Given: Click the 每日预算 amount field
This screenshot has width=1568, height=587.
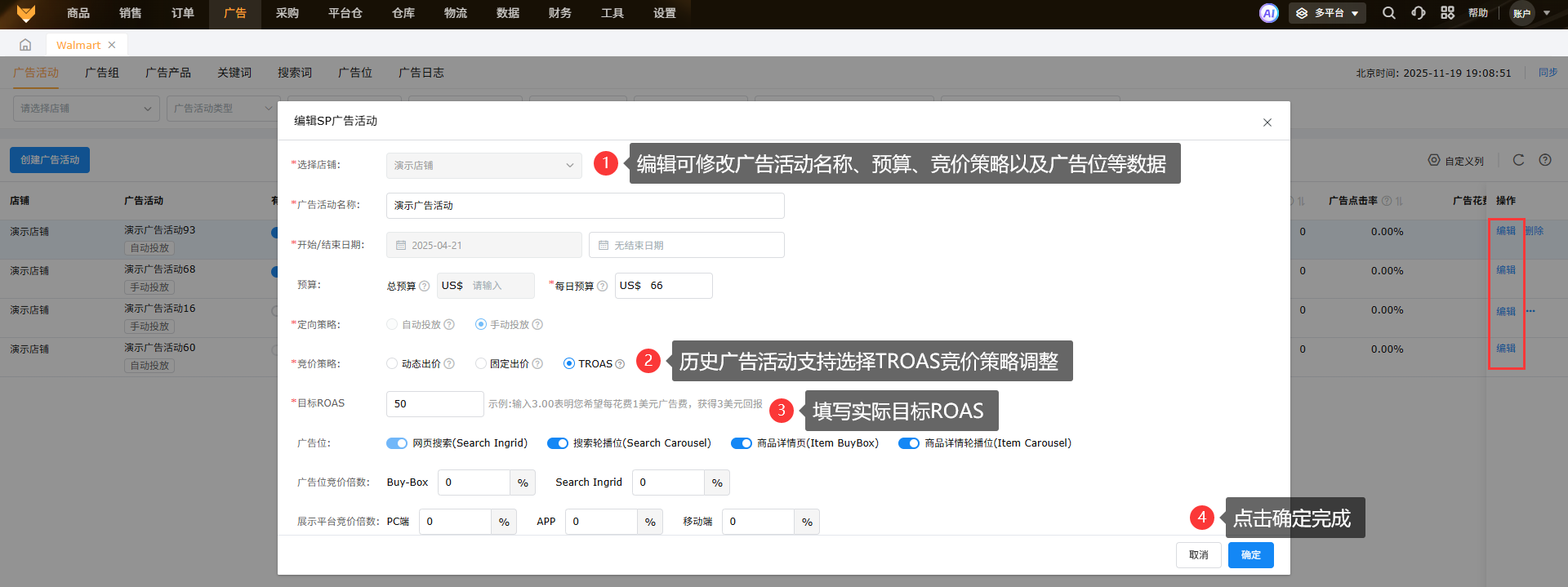Looking at the screenshot, I should (664, 286).
